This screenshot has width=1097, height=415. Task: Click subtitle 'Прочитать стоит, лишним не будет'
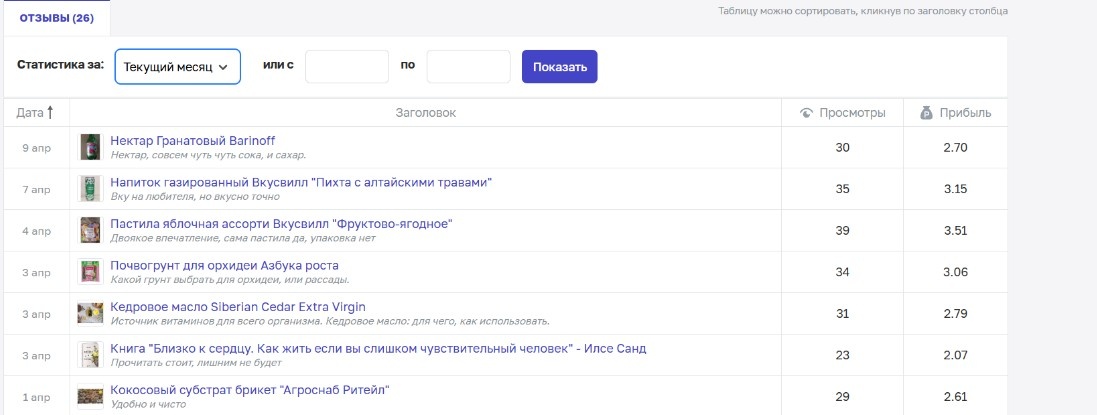click(x=196, y=363)
